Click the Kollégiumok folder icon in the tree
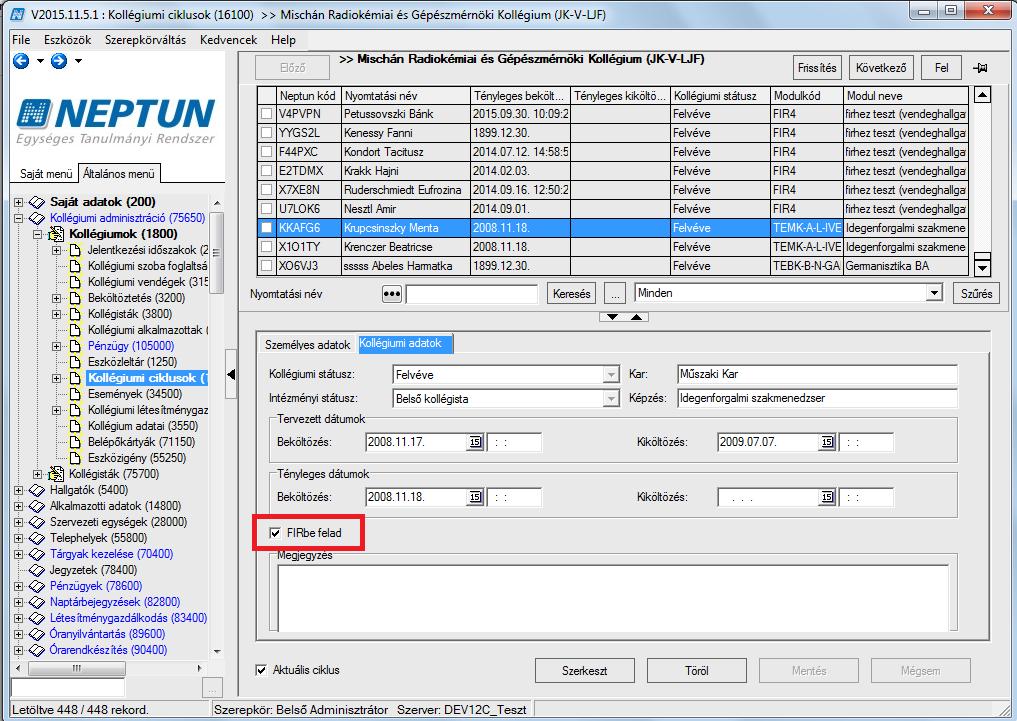The image size is (1017, 721). [x=56, y=233]
